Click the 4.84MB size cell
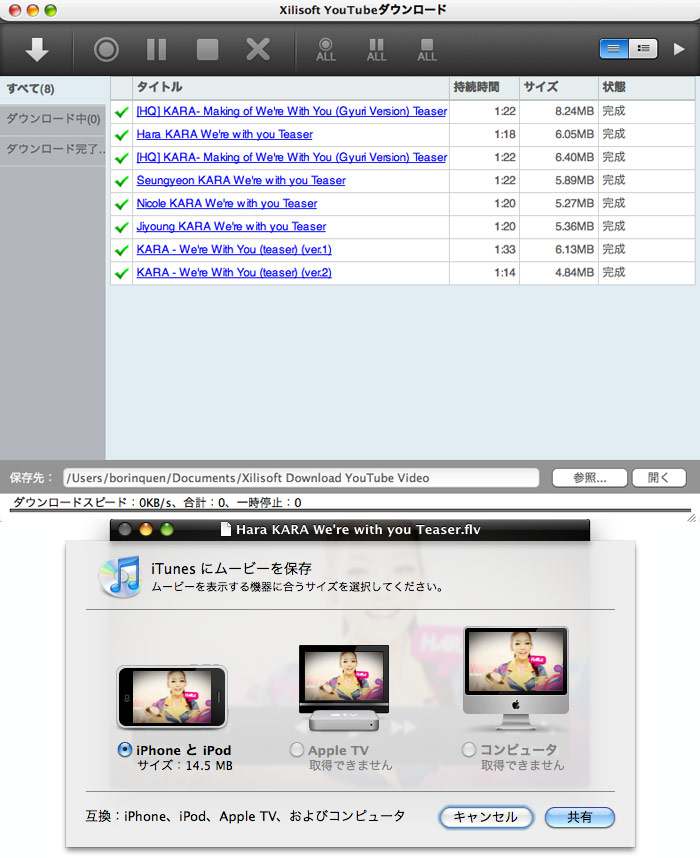700x858 pixels. (559, 273)
